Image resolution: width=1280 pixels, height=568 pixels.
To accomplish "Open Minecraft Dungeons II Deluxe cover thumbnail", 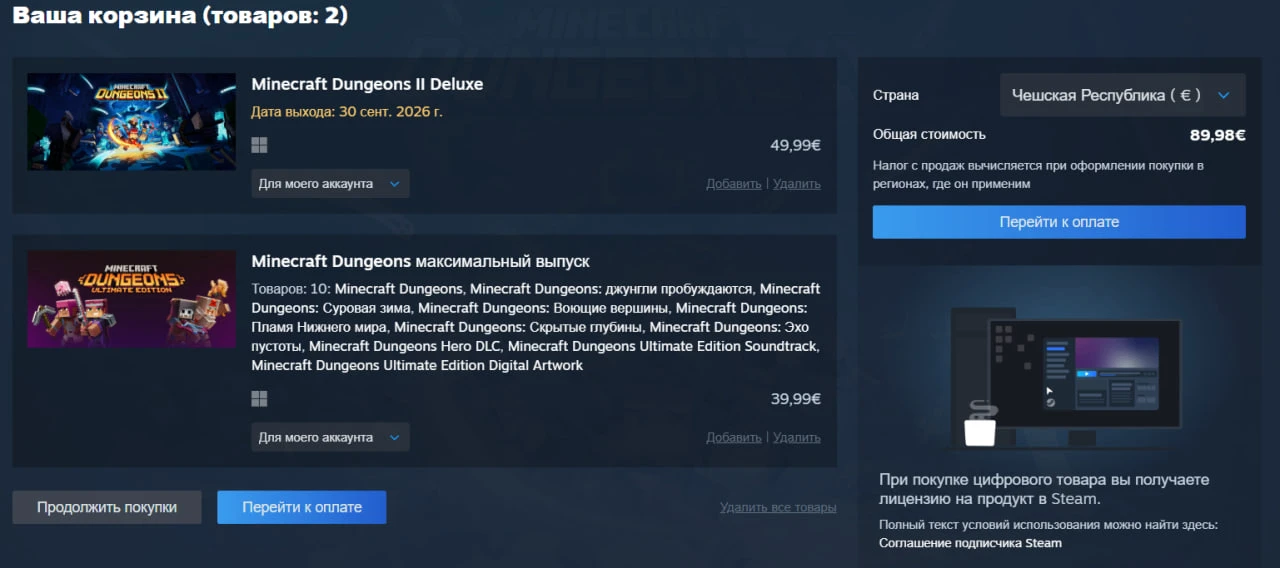I will point(131,121).
